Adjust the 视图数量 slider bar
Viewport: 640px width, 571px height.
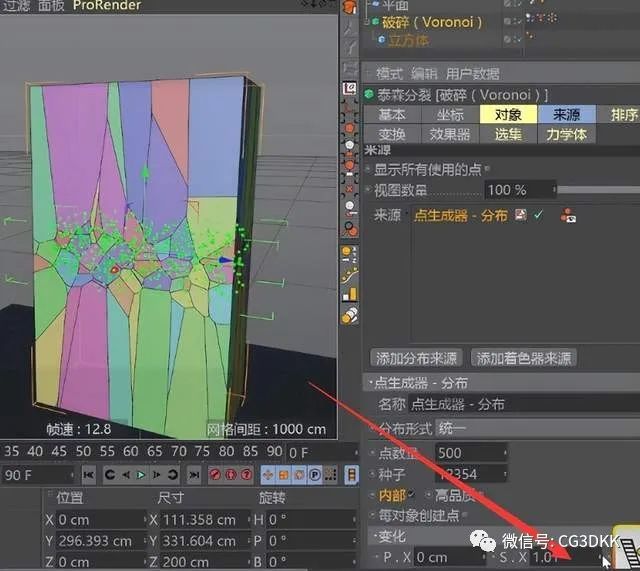(x=599, y=190)
